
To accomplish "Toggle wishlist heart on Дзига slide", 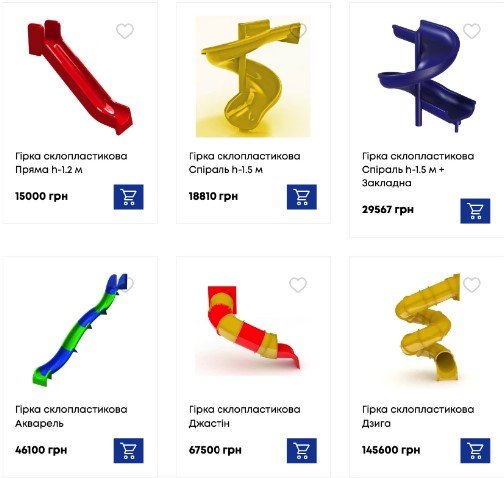I will [472, 285].
